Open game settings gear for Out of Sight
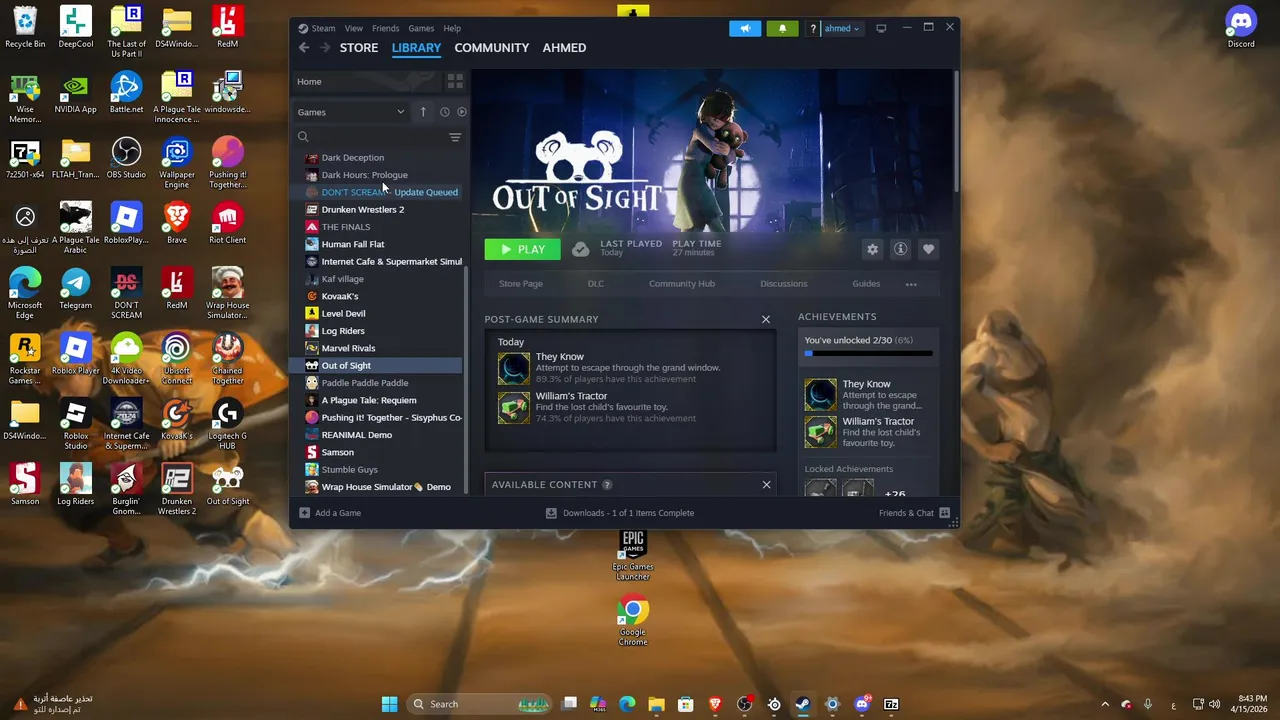 coord(872,249)
